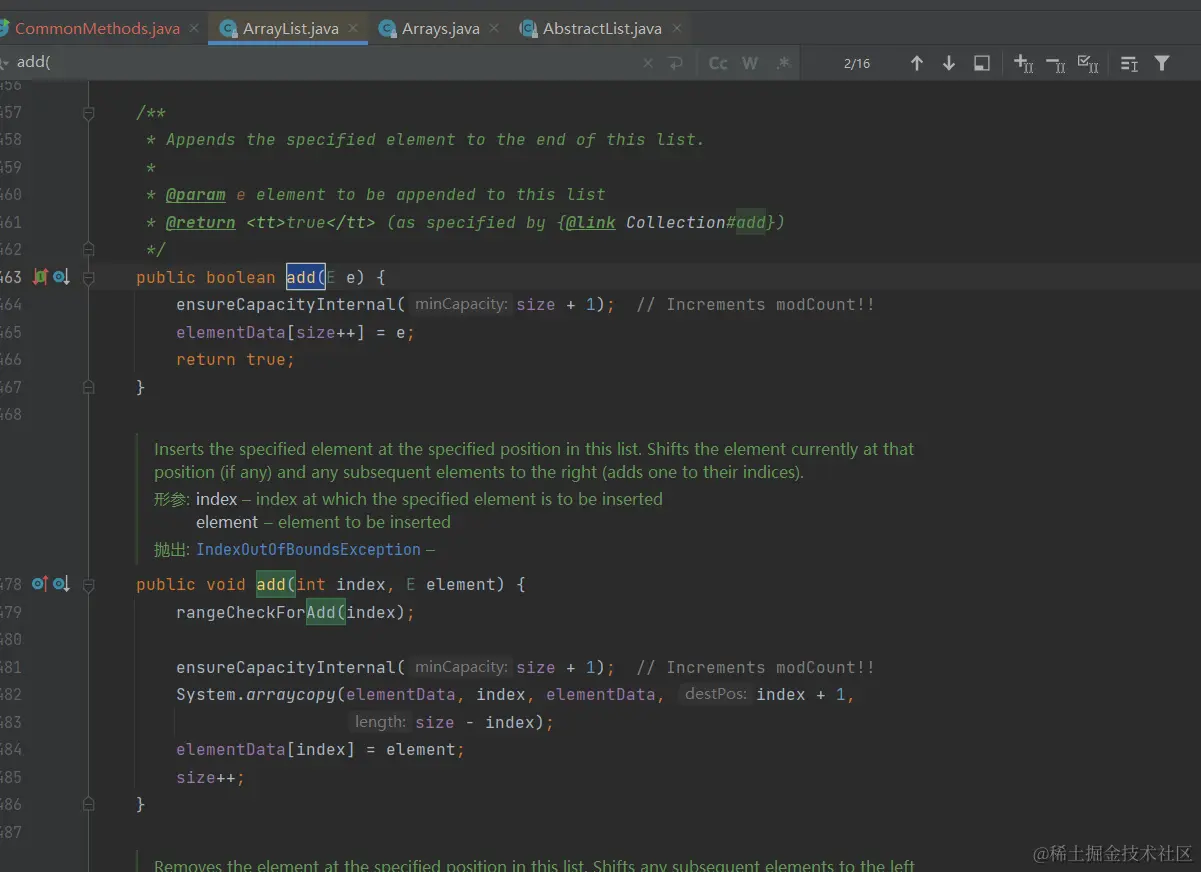Fold the add(E e) method at line 463
This screenshot has width=1201, height=872.
(x=89, y=277)
